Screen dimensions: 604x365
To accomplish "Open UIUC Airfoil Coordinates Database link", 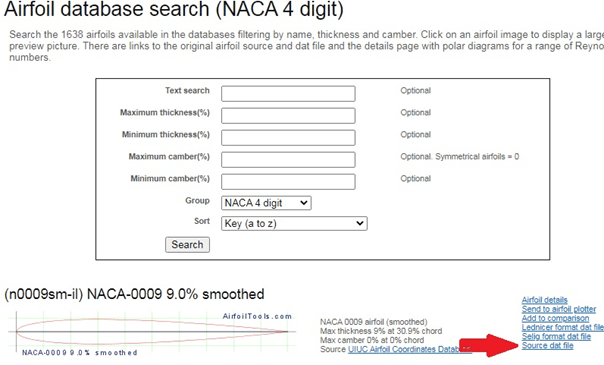I will pos(409,350).
